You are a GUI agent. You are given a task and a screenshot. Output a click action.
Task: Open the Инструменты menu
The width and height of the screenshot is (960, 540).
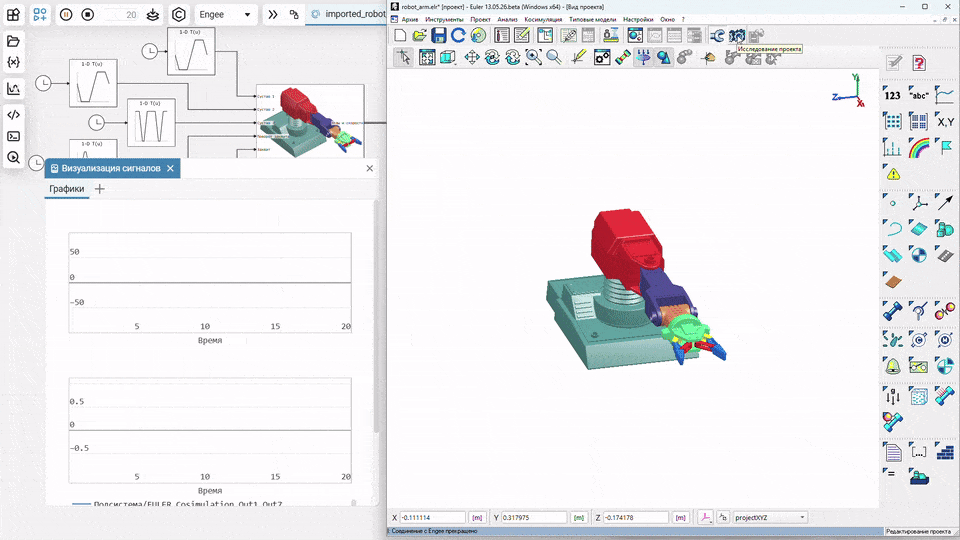click(444, 20)
